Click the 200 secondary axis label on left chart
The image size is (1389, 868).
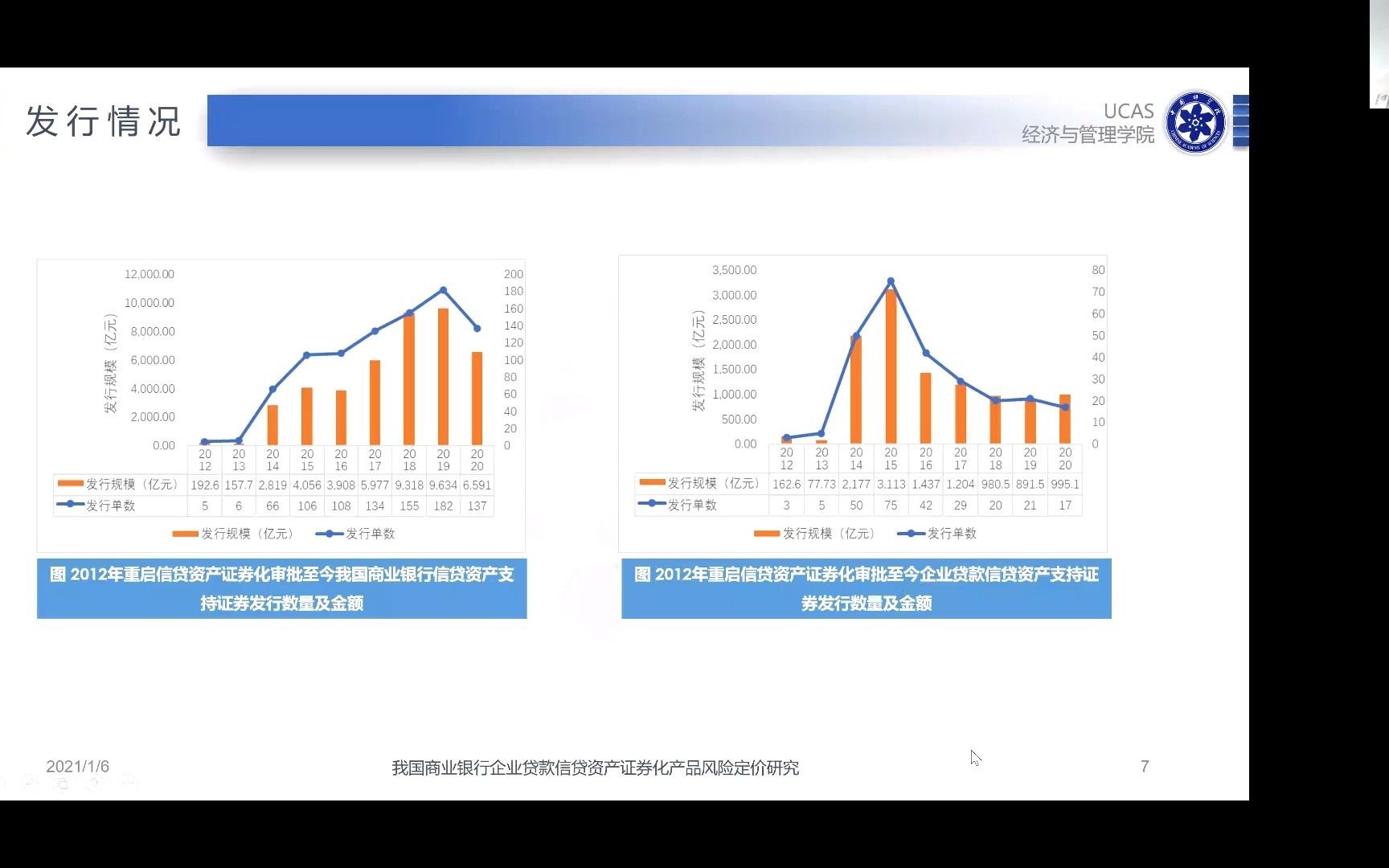tap(514, 274)
